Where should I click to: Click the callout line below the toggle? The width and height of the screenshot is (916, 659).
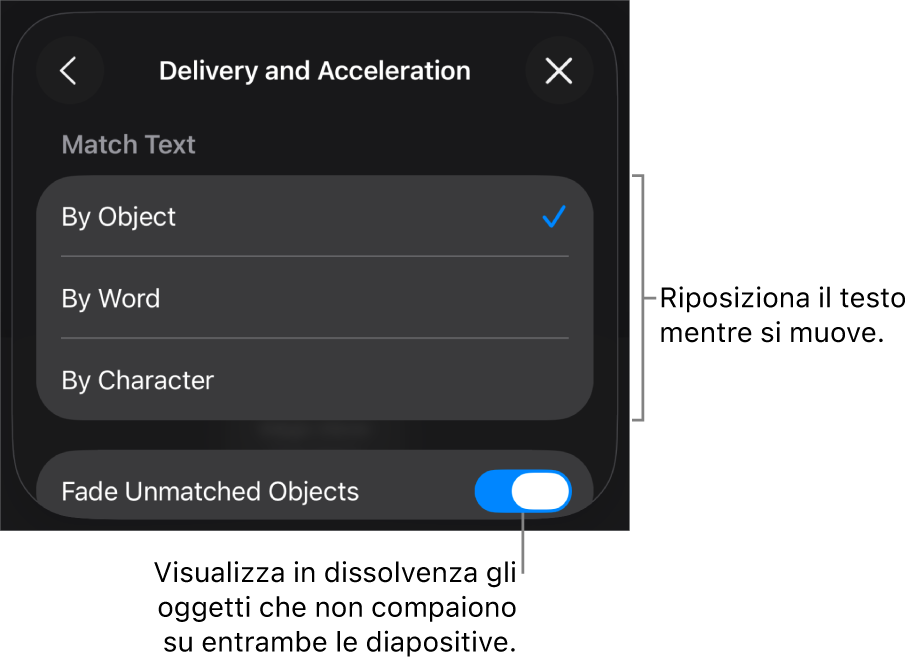[523, 543]
